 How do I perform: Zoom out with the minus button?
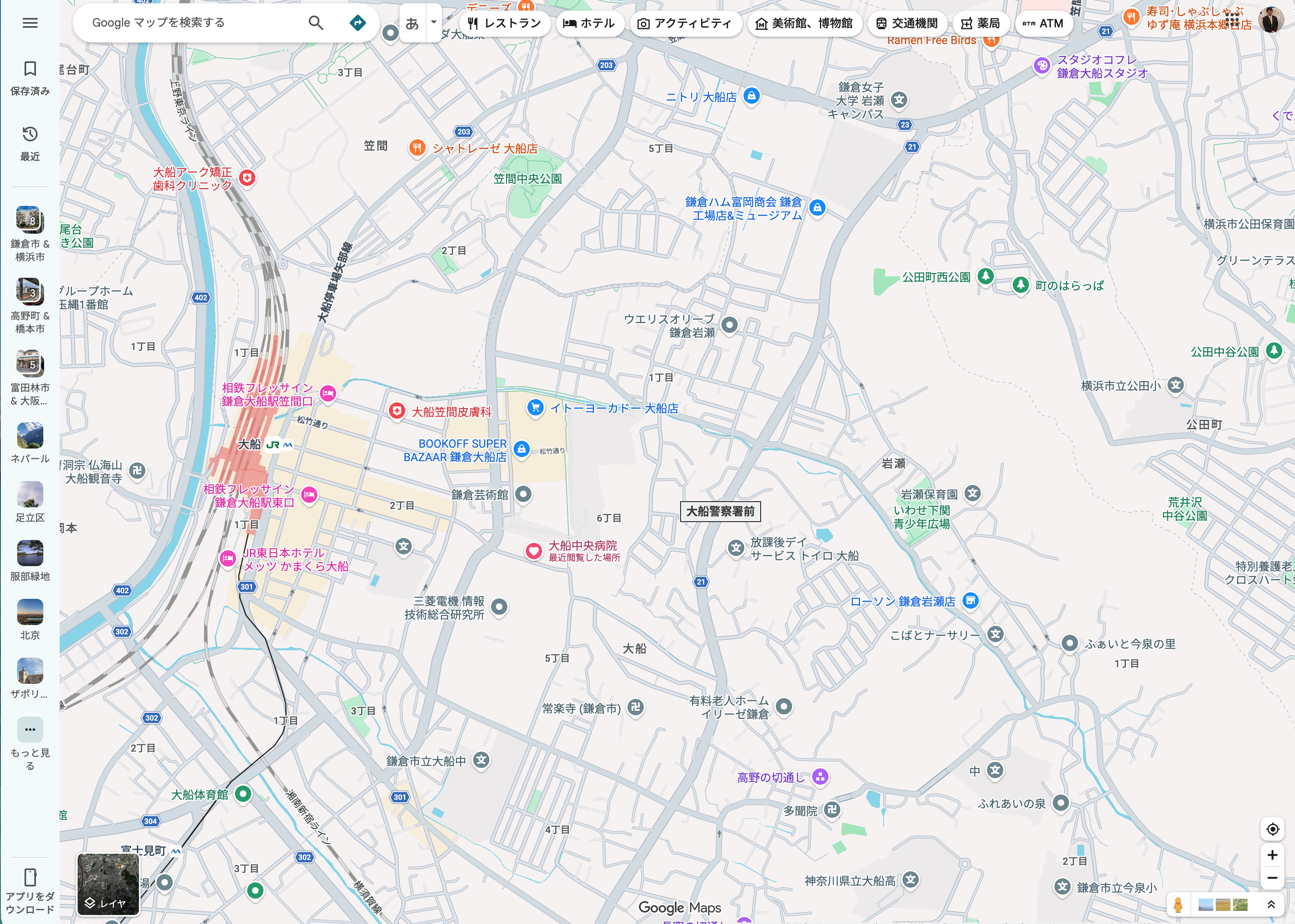[x=1272, y=878]
